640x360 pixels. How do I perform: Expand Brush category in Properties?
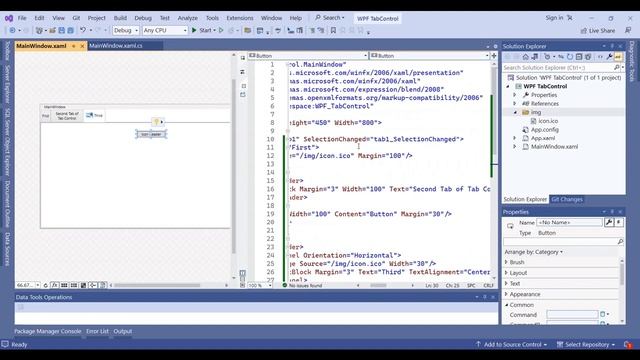coord(507,262)
